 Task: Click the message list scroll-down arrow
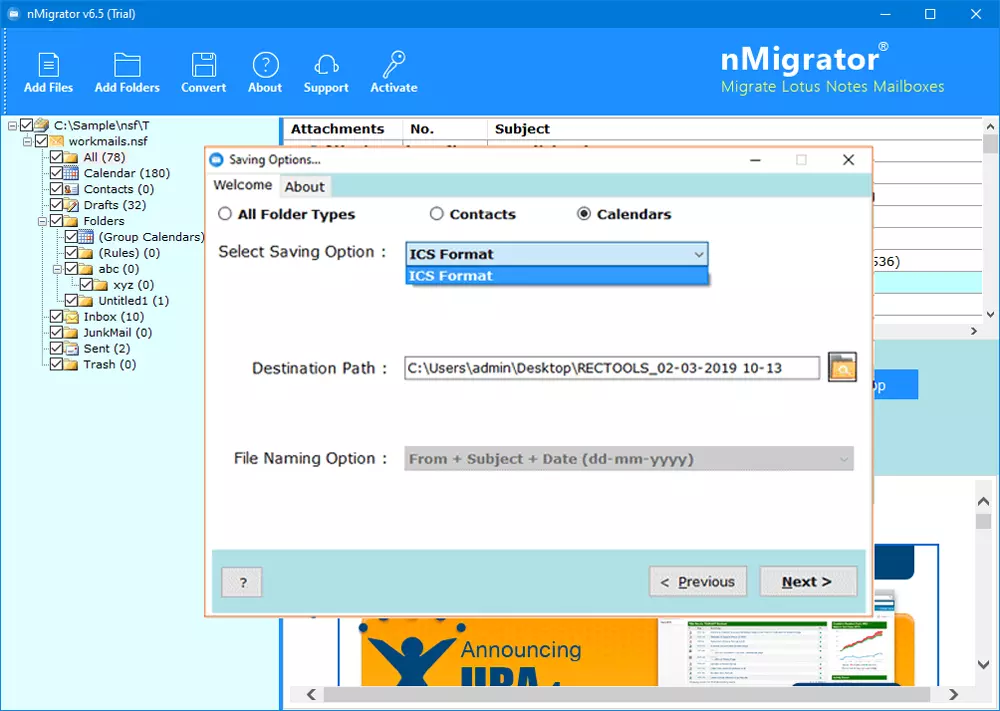990,314
